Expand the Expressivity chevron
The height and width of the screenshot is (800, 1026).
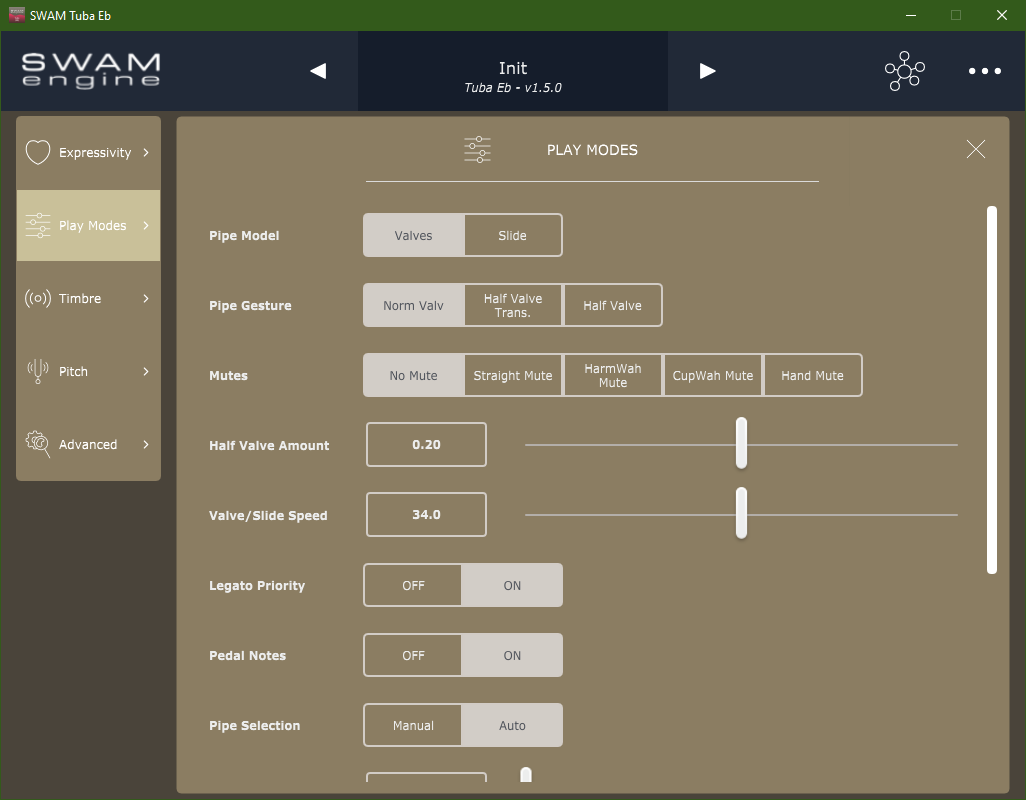[x=146, y=152]
